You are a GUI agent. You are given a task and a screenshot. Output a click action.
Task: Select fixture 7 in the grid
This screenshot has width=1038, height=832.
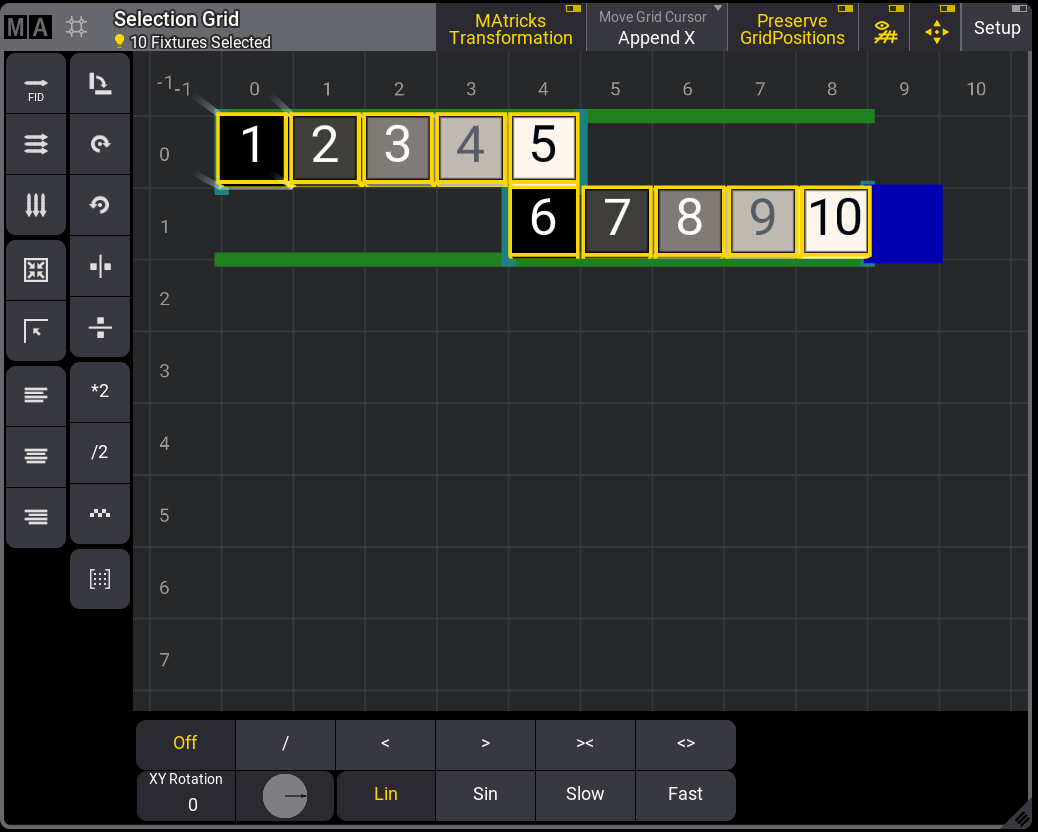(616, 219)
